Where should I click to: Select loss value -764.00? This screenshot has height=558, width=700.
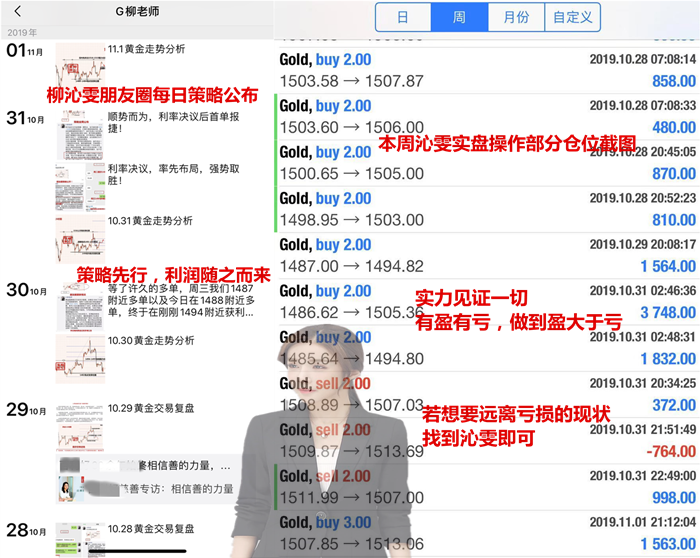pos(671,452)
